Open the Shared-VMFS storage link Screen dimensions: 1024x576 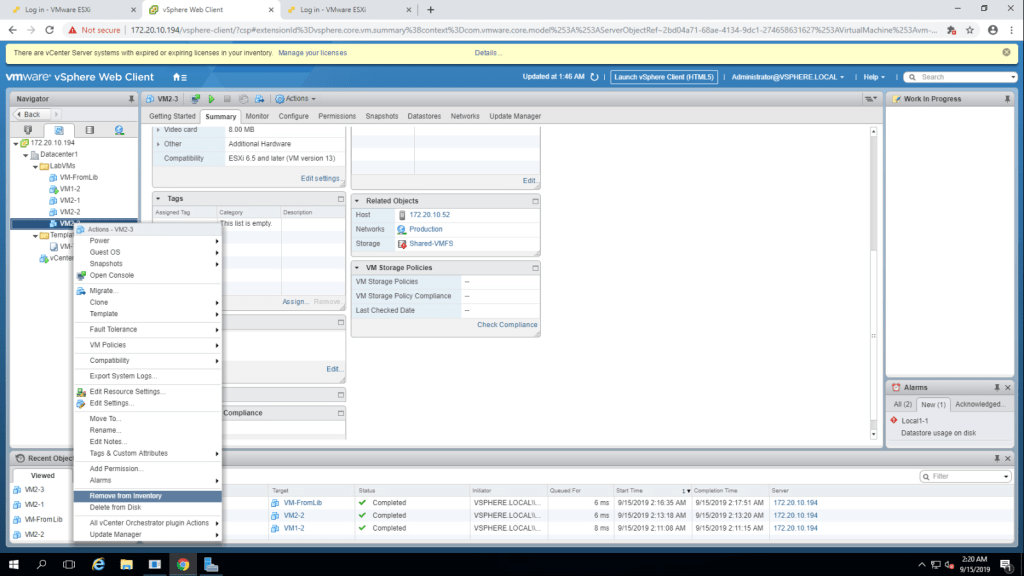pyautogui.click(x=432, y=243)
